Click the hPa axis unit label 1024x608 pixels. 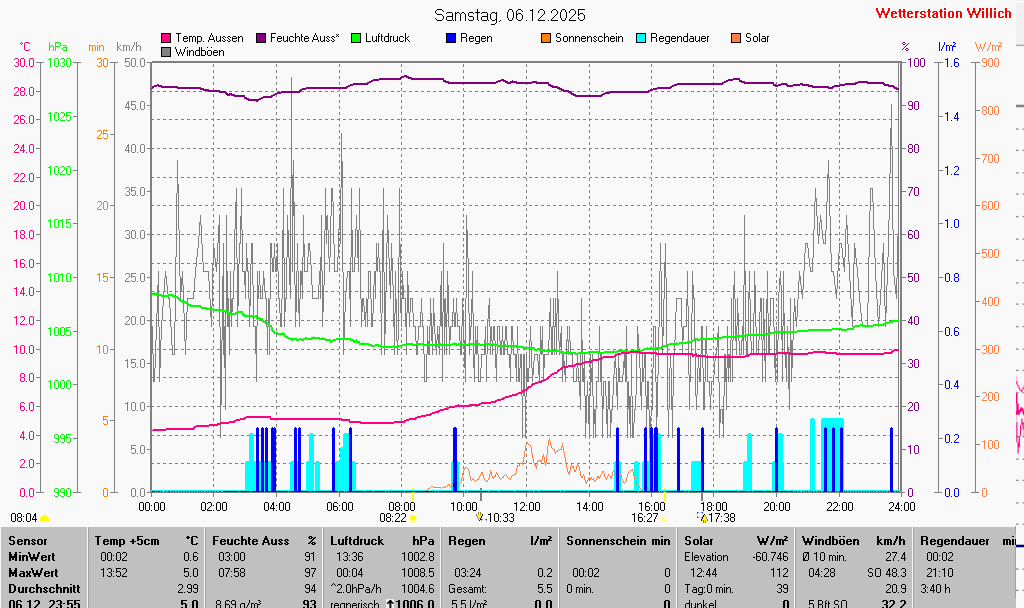(58, 47)
